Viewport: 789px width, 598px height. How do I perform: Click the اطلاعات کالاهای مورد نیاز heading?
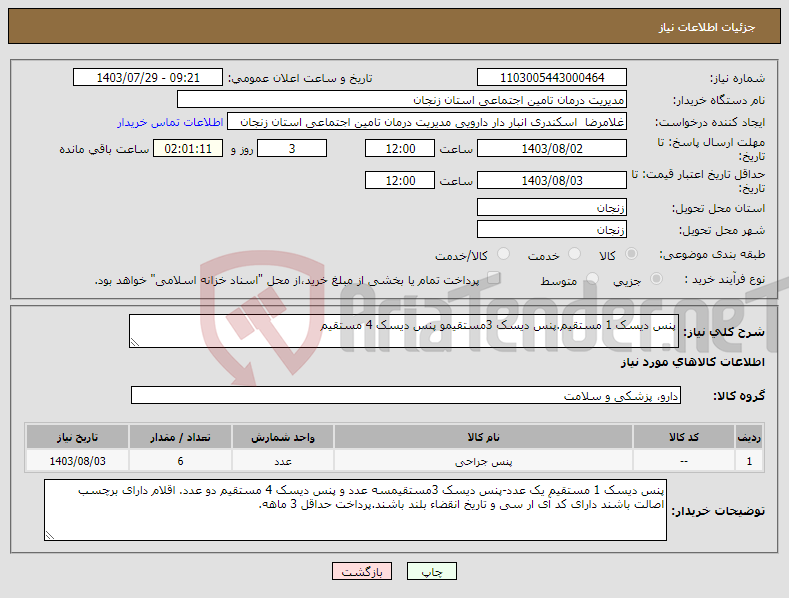pos(692,362)
